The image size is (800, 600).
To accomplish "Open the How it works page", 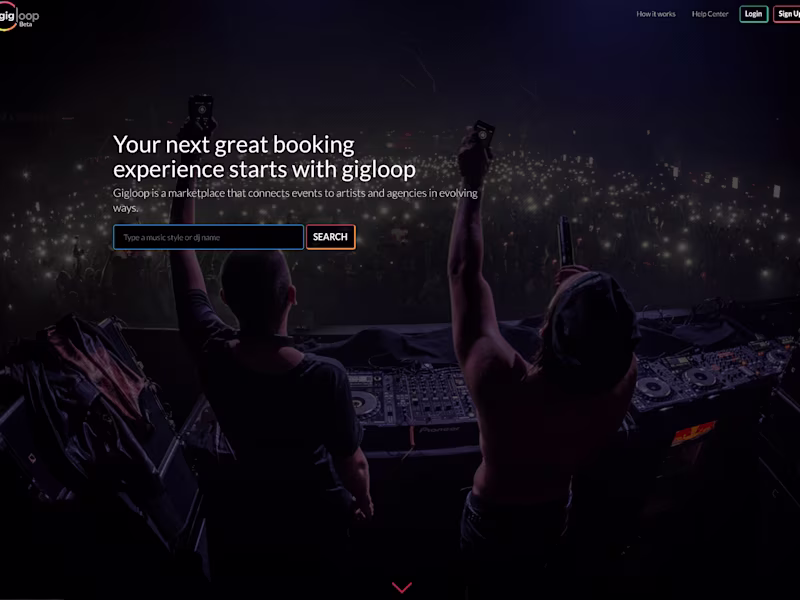I will pos(656,14).
